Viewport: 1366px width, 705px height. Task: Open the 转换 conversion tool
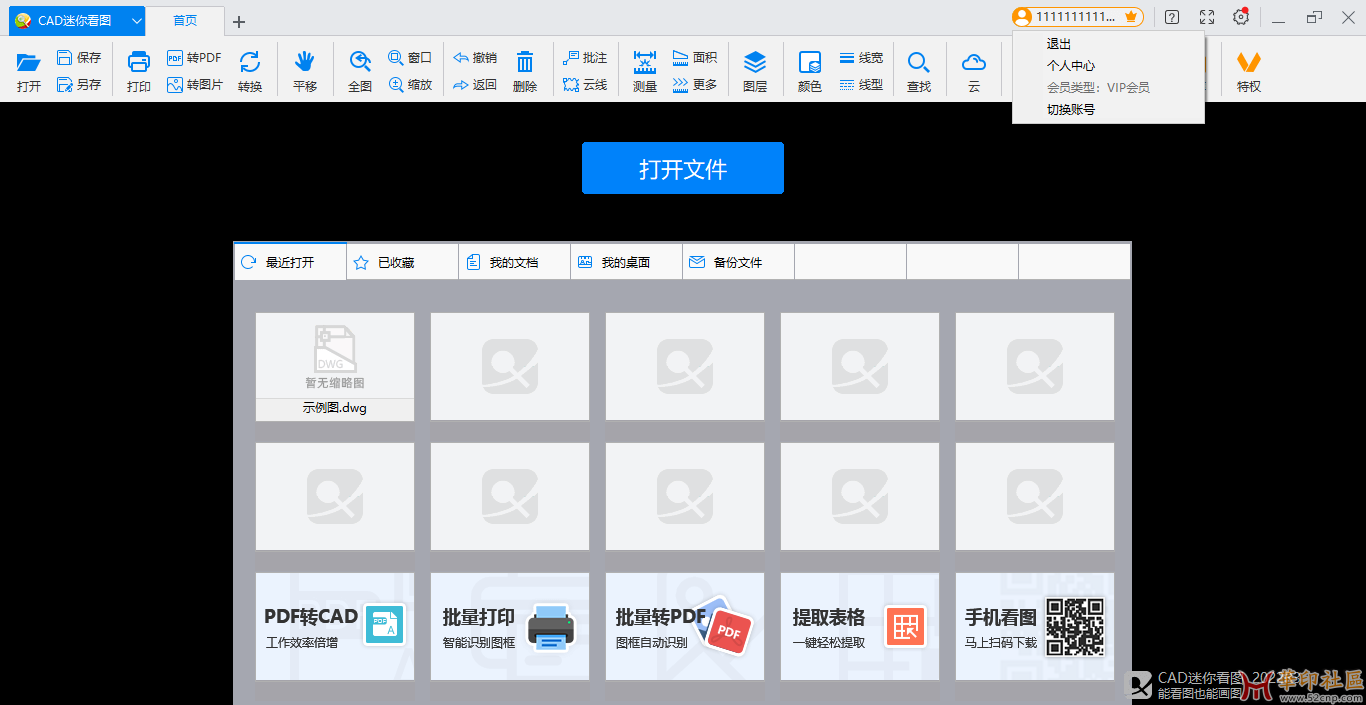[250, 72]
